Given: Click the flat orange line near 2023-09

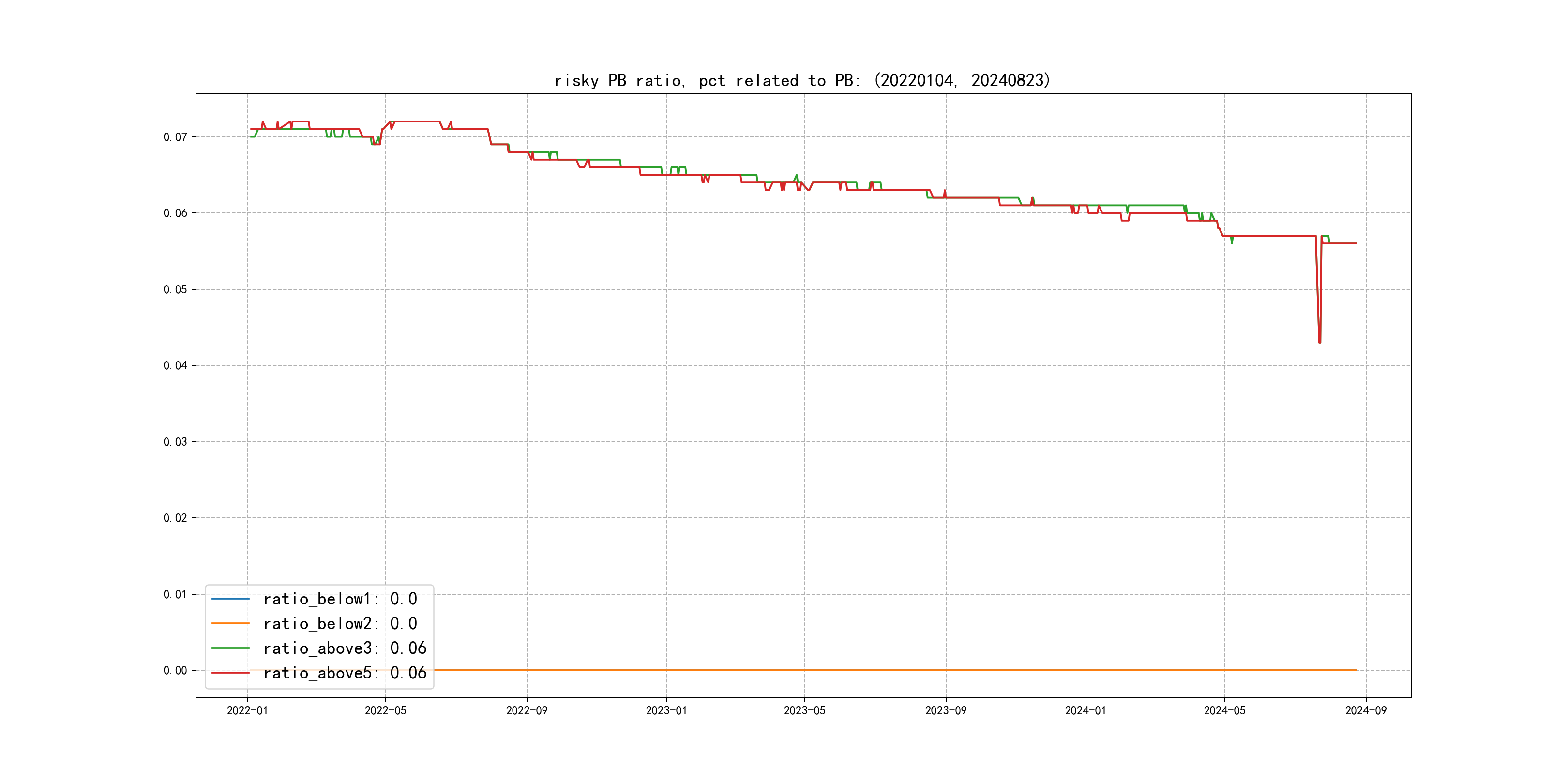Looking at the screenshot, I should tap(945, 670).
